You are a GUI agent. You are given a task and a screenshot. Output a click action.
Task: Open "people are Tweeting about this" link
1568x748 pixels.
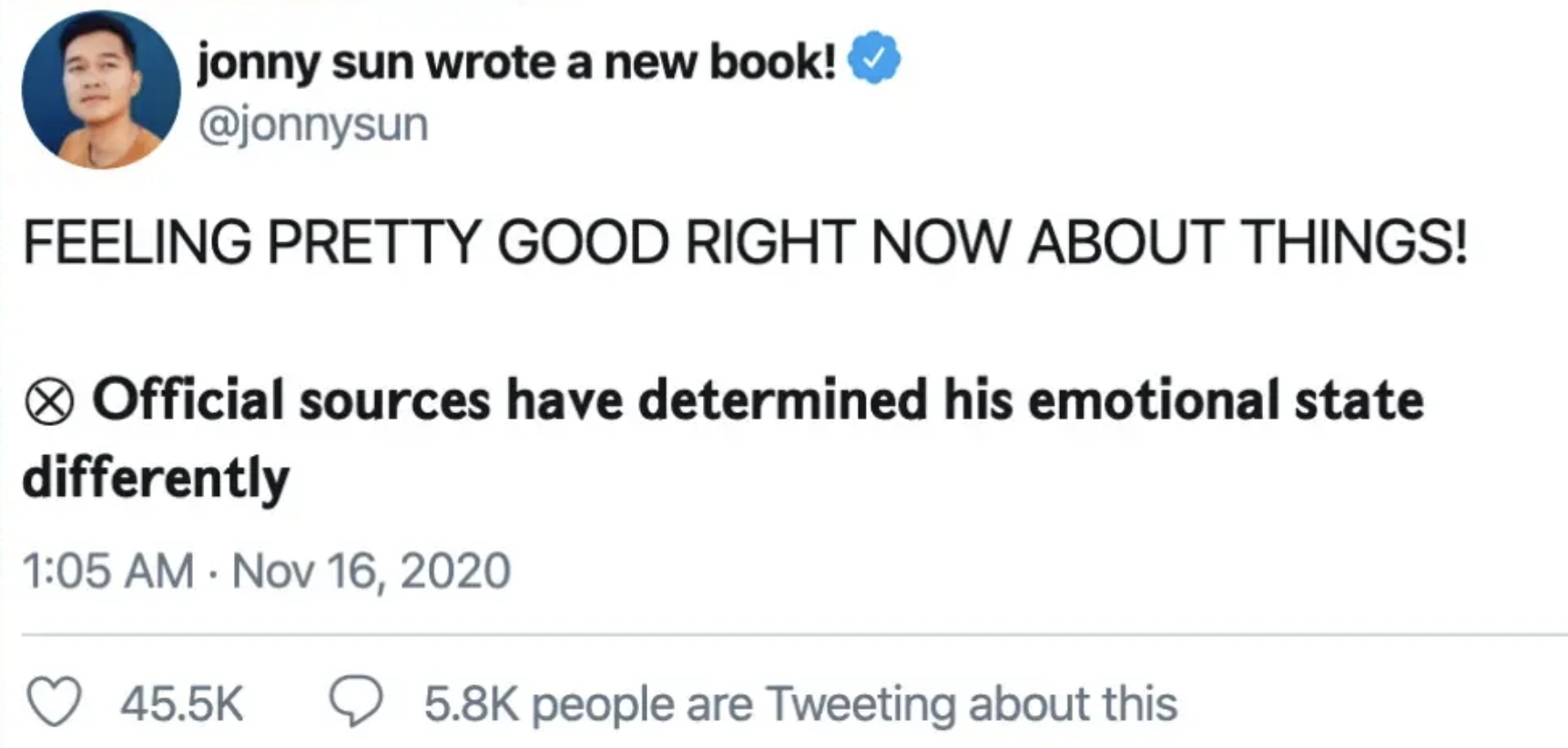[853, 703]
